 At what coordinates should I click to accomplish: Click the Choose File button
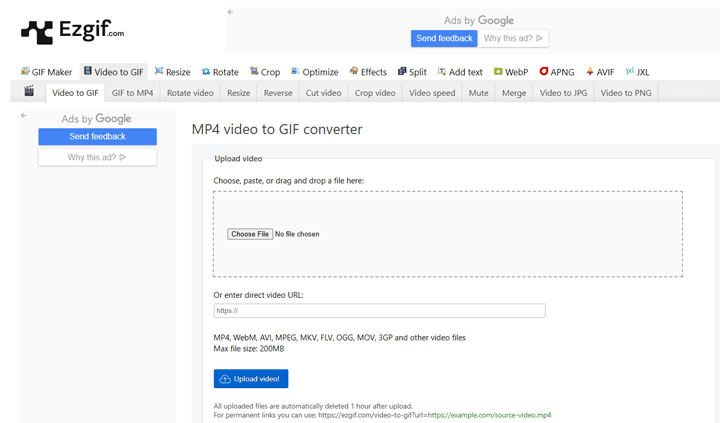(250, 234)
